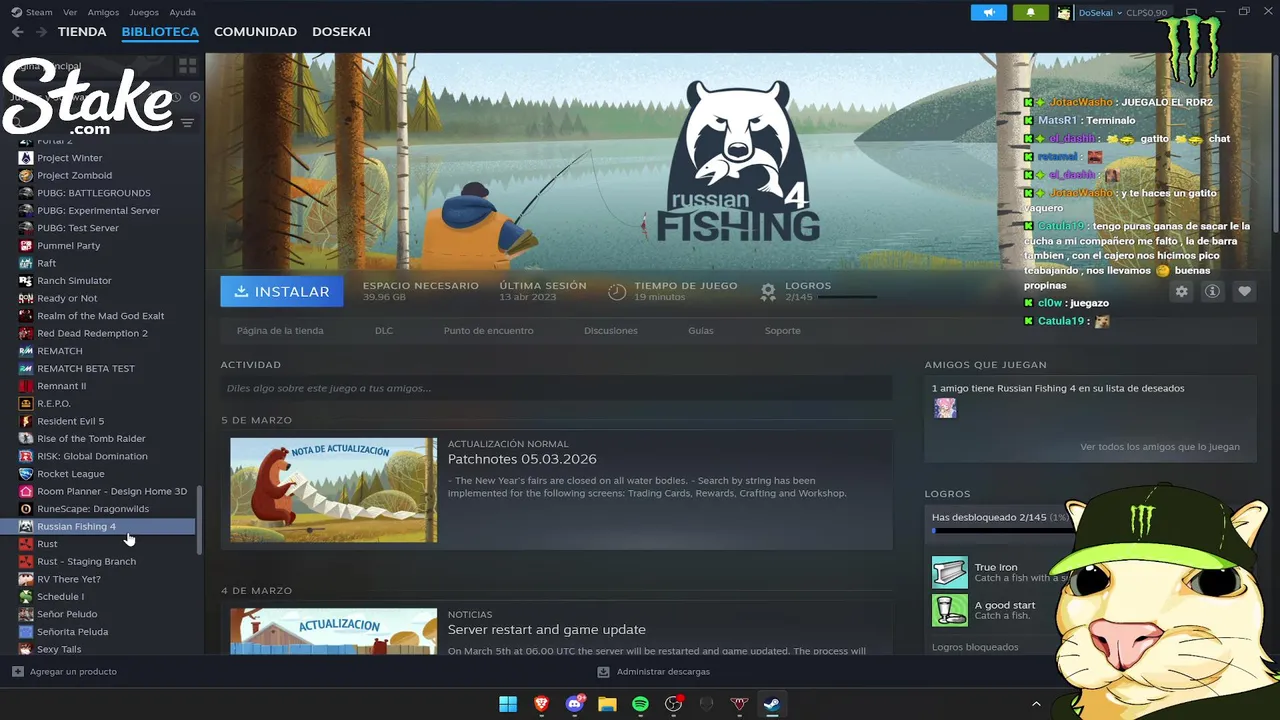Open Patchnotes 05.03.2026 article title

(x=522, y=459)
